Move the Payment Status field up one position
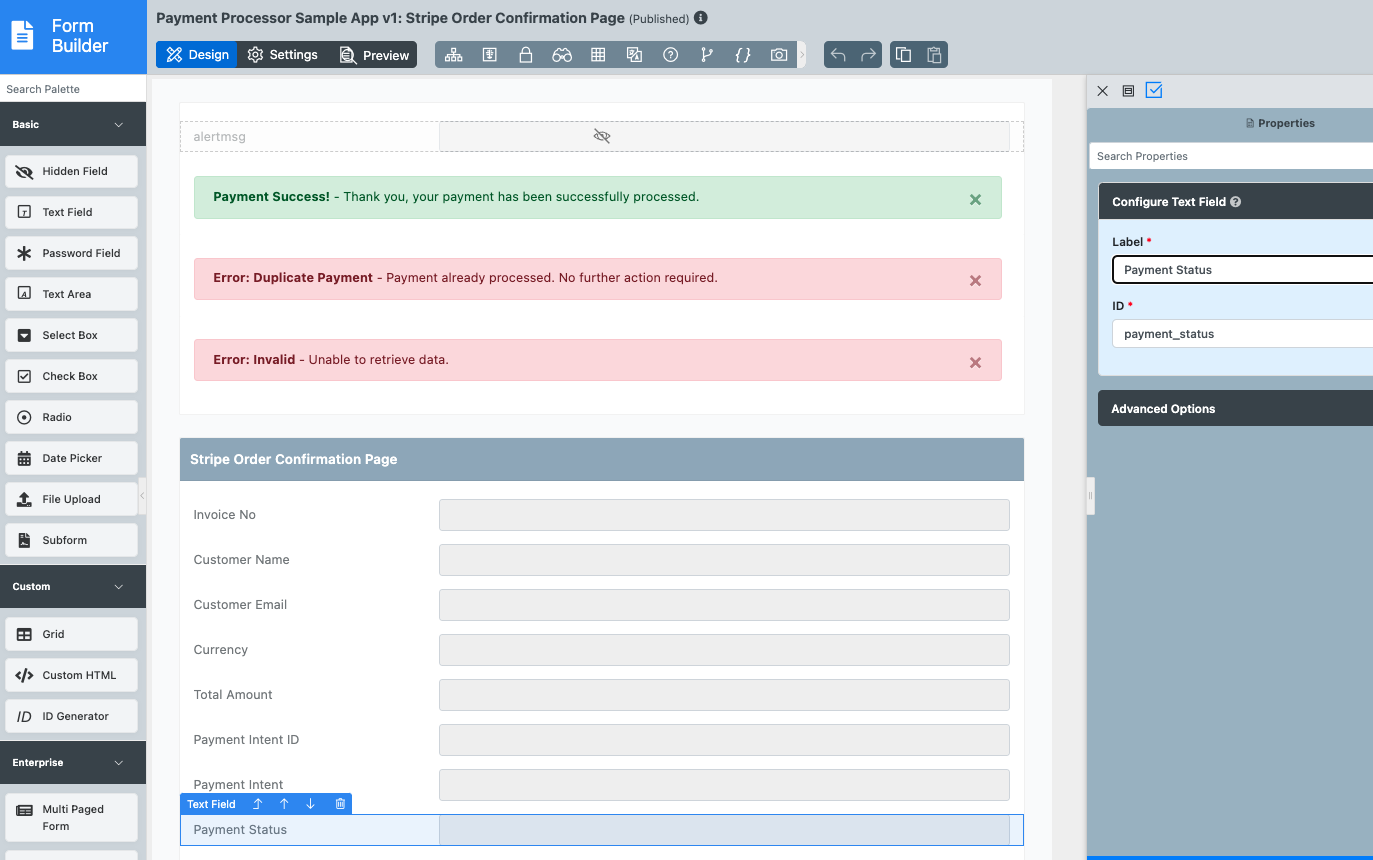Image resolution: width=1373 pixels, height=860 pixels. (284, 804)
